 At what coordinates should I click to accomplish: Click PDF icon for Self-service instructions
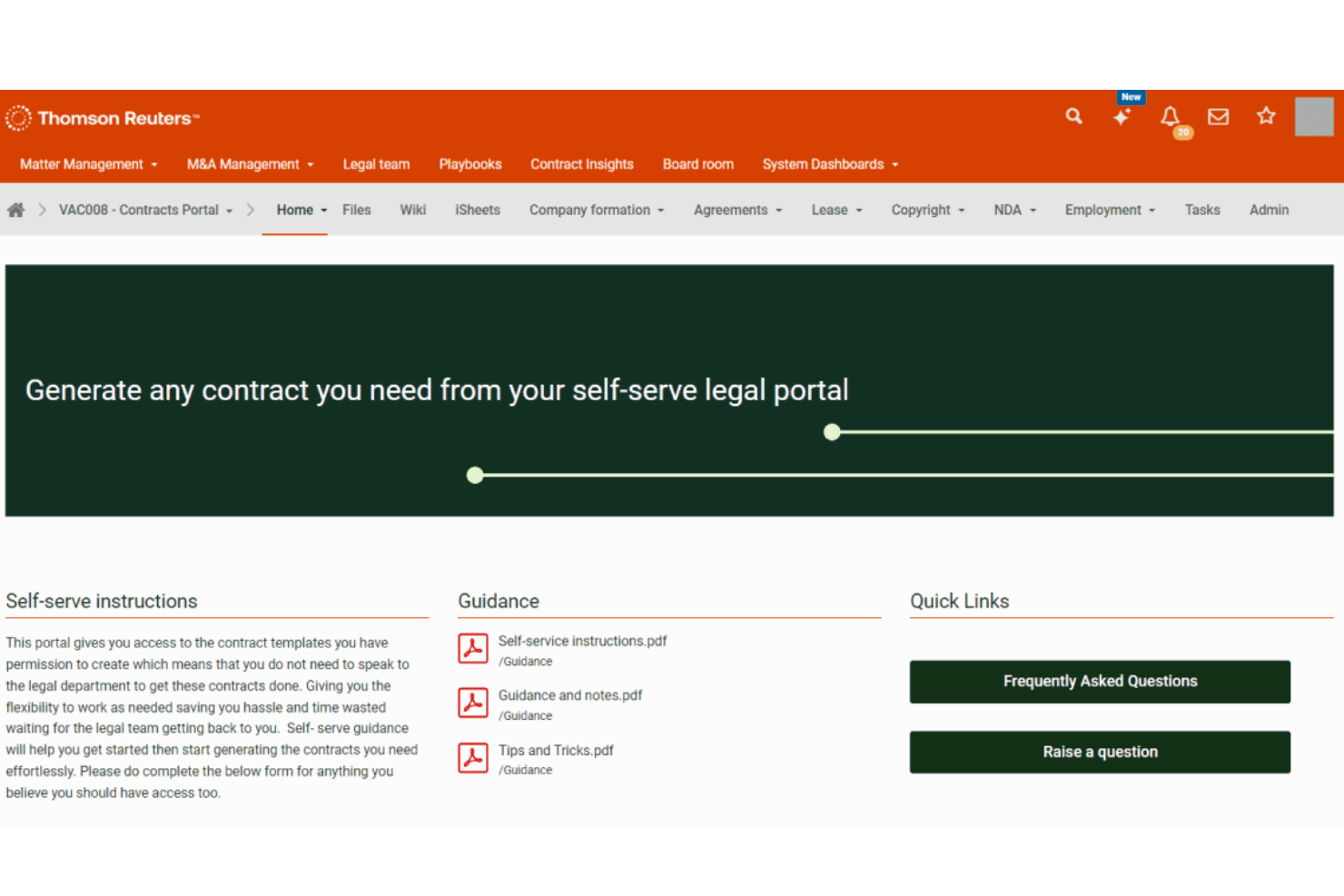click(473, 648)
